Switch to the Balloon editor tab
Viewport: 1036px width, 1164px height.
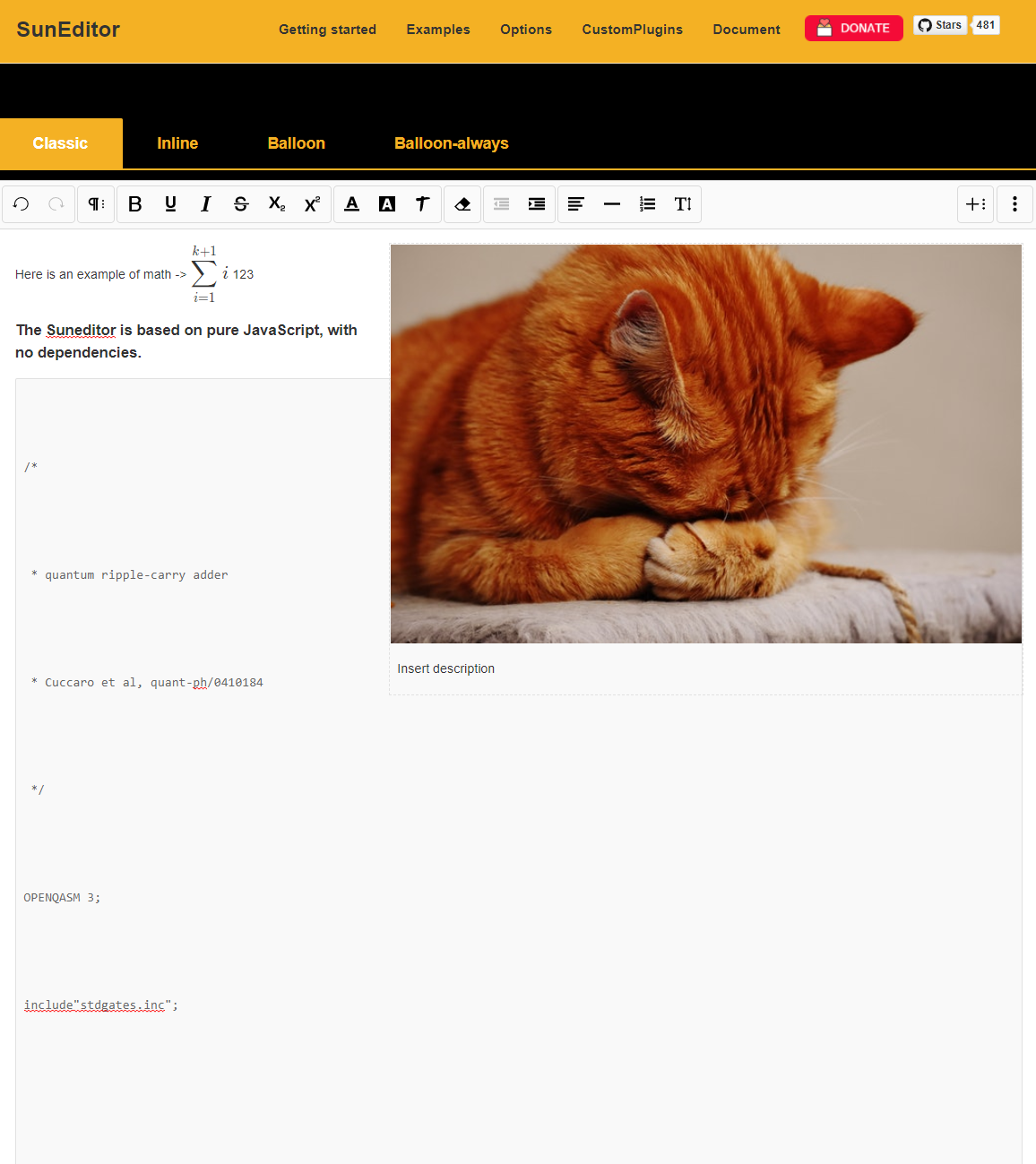[296, 143]
